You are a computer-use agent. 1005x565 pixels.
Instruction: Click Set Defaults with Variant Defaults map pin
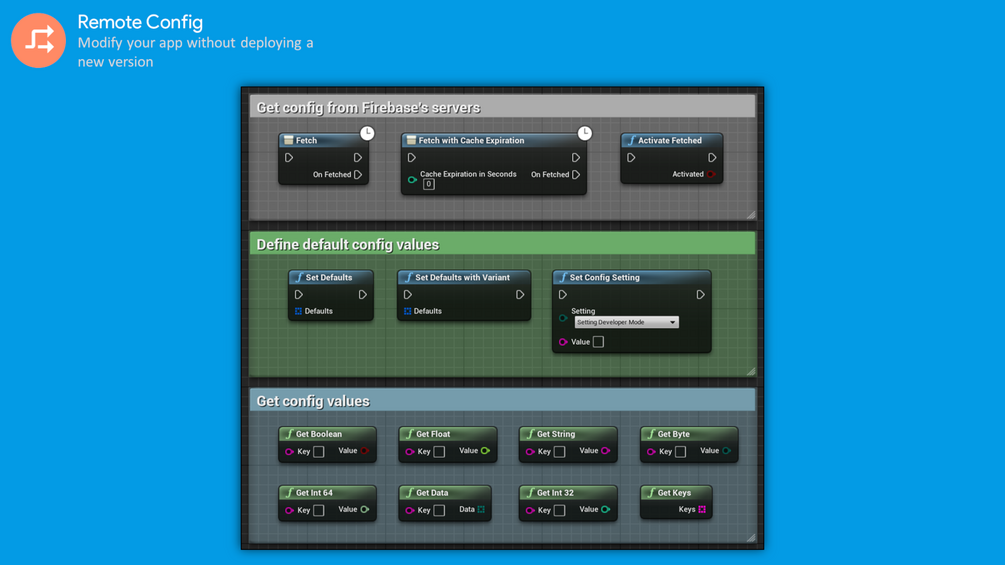[407, 311]
